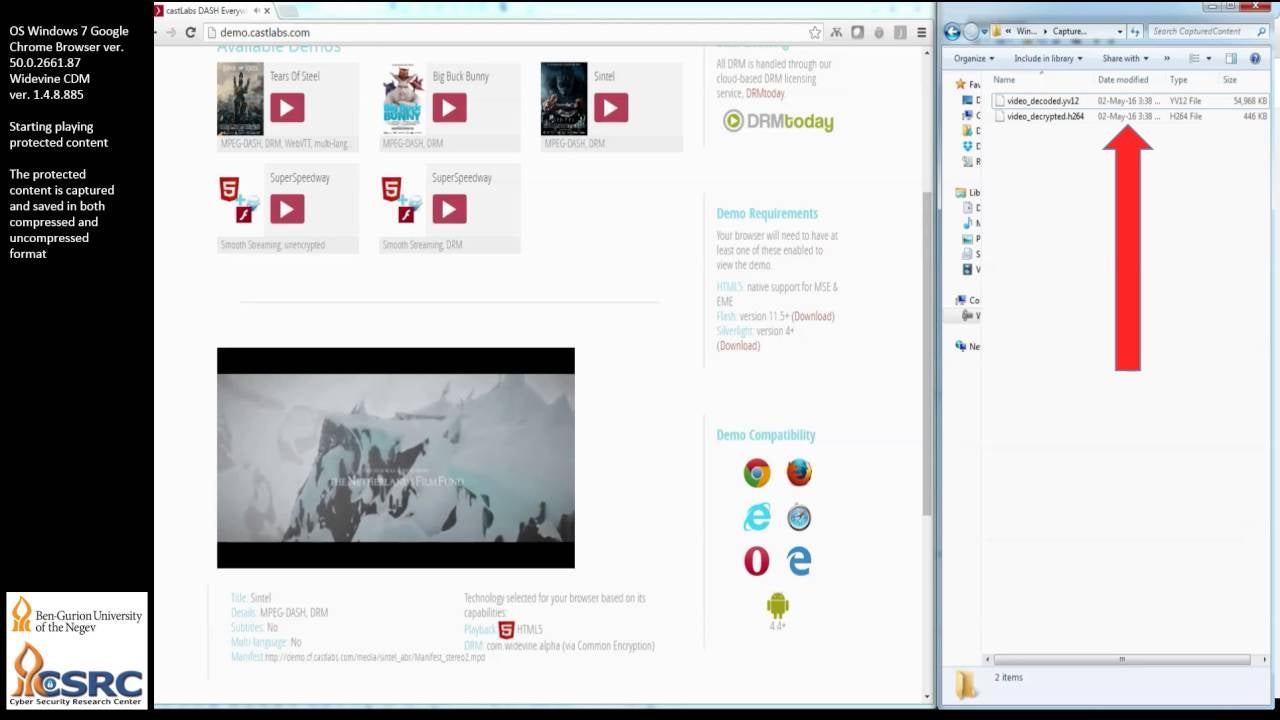Play the Big Buck Bunny demo
Image resolution: width=1280 pixels, height=720 pixels.
coord(449,108)
